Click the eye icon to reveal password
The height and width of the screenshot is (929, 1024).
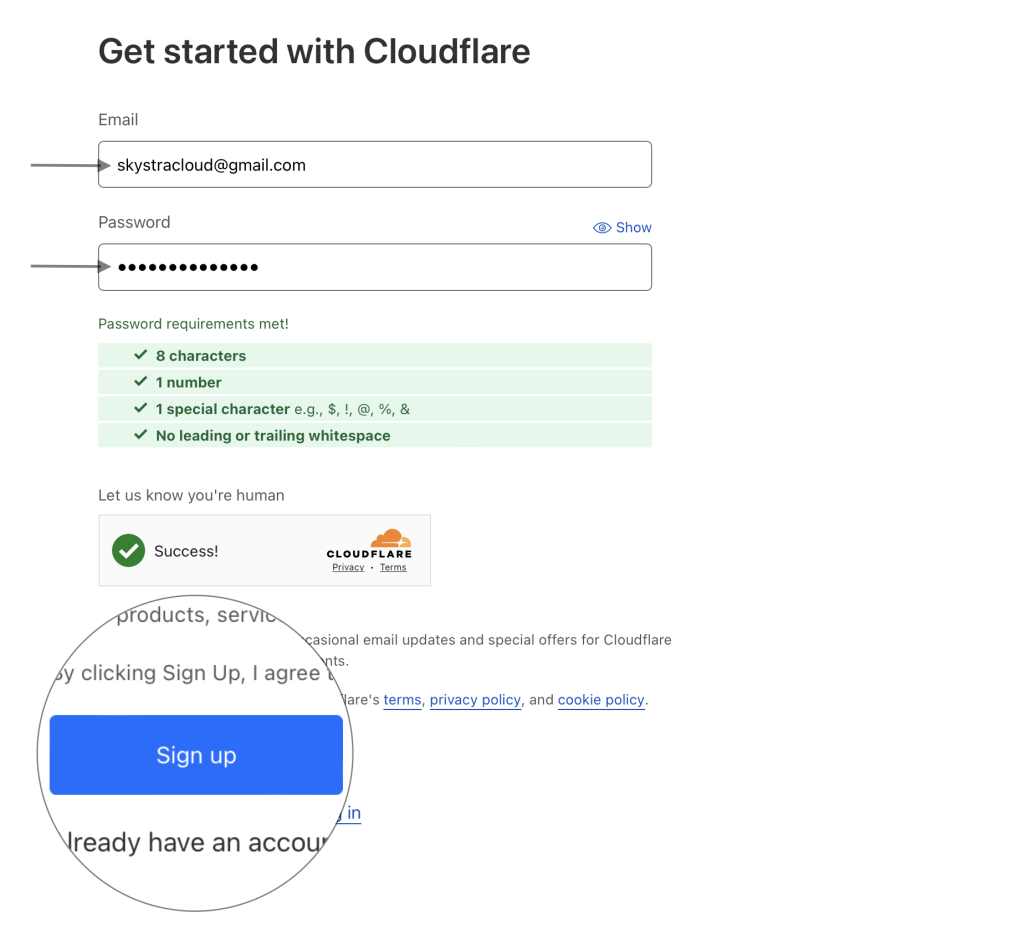click(x=602, y=228)
